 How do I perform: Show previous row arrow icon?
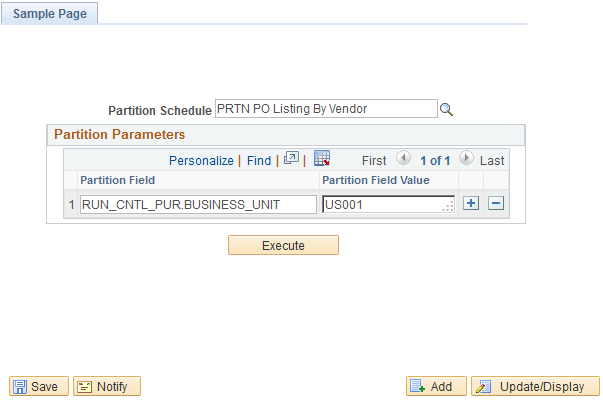coord(403,158)
